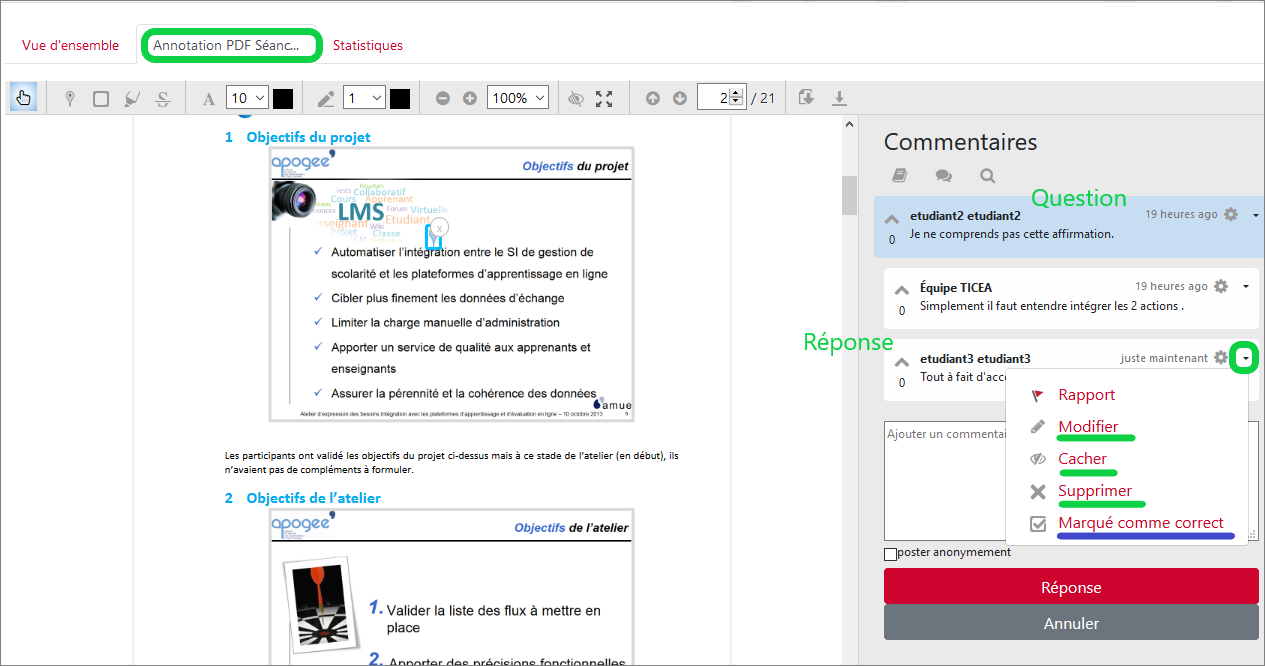Open the black text color swatch
1265x666 pixels.
[283, 98]
